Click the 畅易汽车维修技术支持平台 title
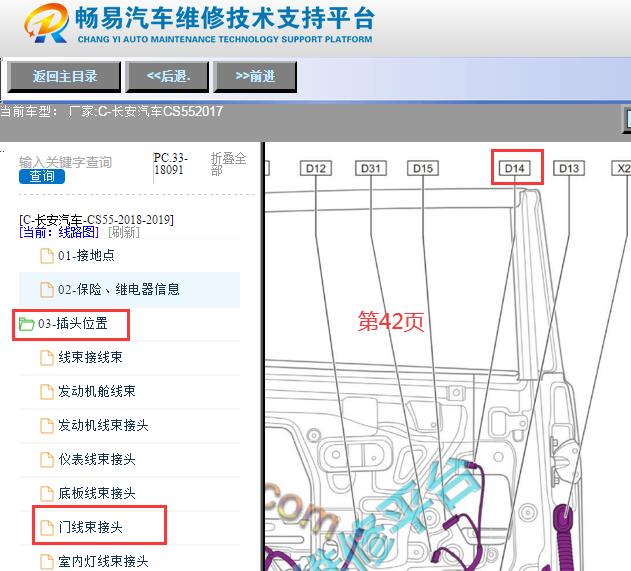 225,19
